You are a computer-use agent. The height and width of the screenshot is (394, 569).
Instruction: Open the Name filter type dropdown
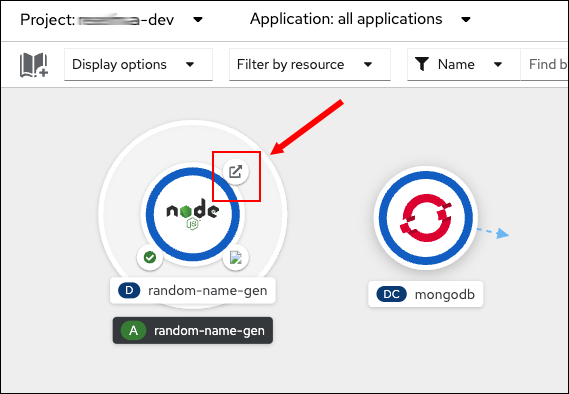click(463, 64)
